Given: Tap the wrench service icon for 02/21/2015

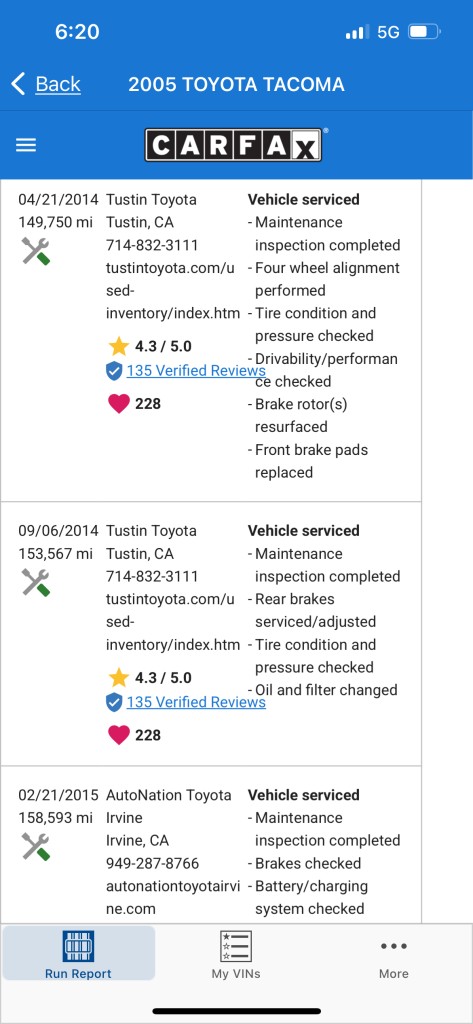Looking at the screenshot, I should click(35, 847).
